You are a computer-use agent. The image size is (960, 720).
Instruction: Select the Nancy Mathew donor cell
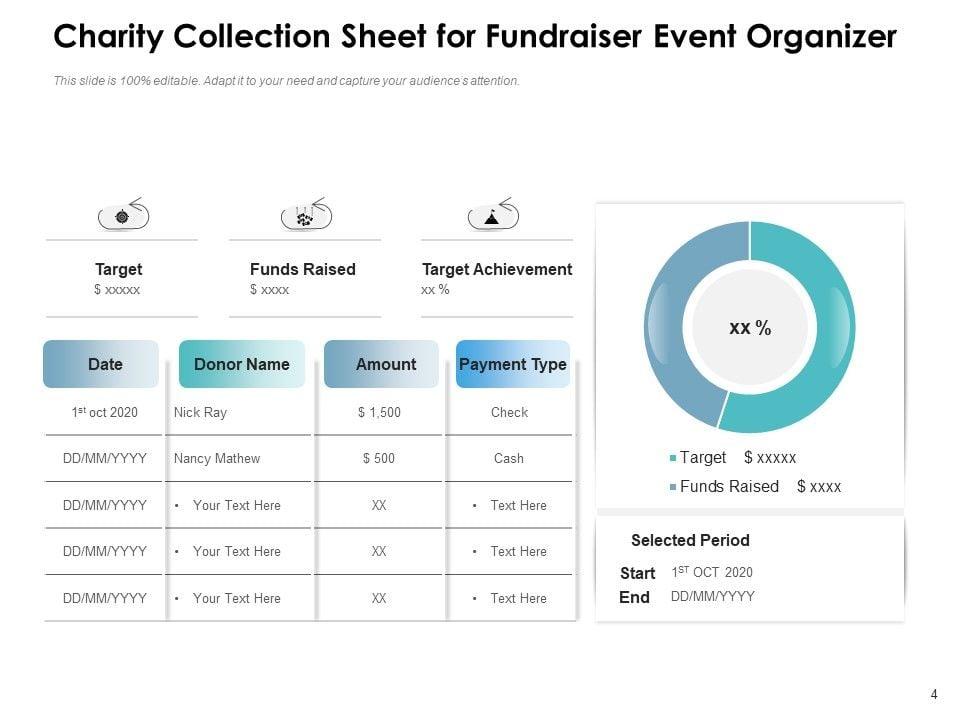coord(216,458)
